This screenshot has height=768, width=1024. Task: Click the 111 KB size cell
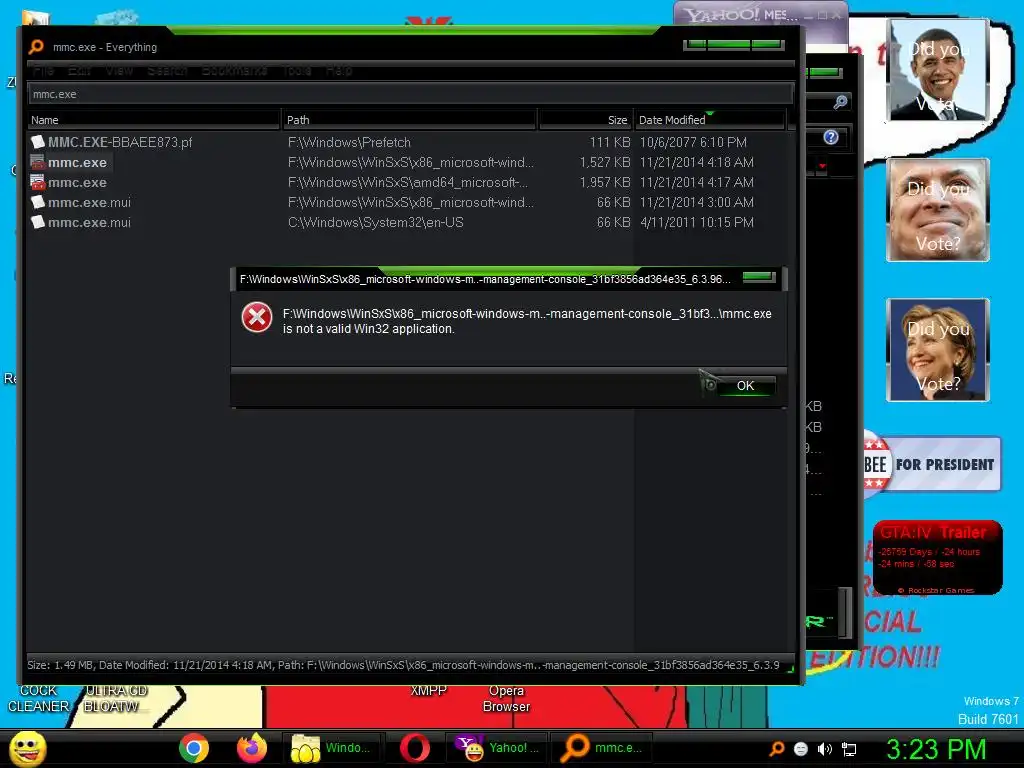coord(610,142)
